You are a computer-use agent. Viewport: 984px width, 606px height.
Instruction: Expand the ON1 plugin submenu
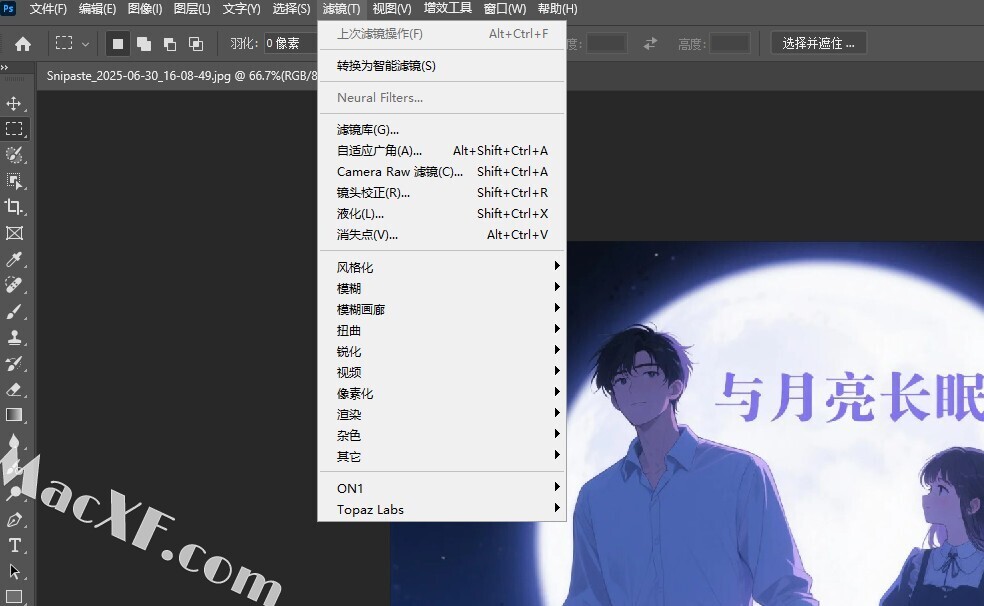pyautogui.click(x=442, y=488)
